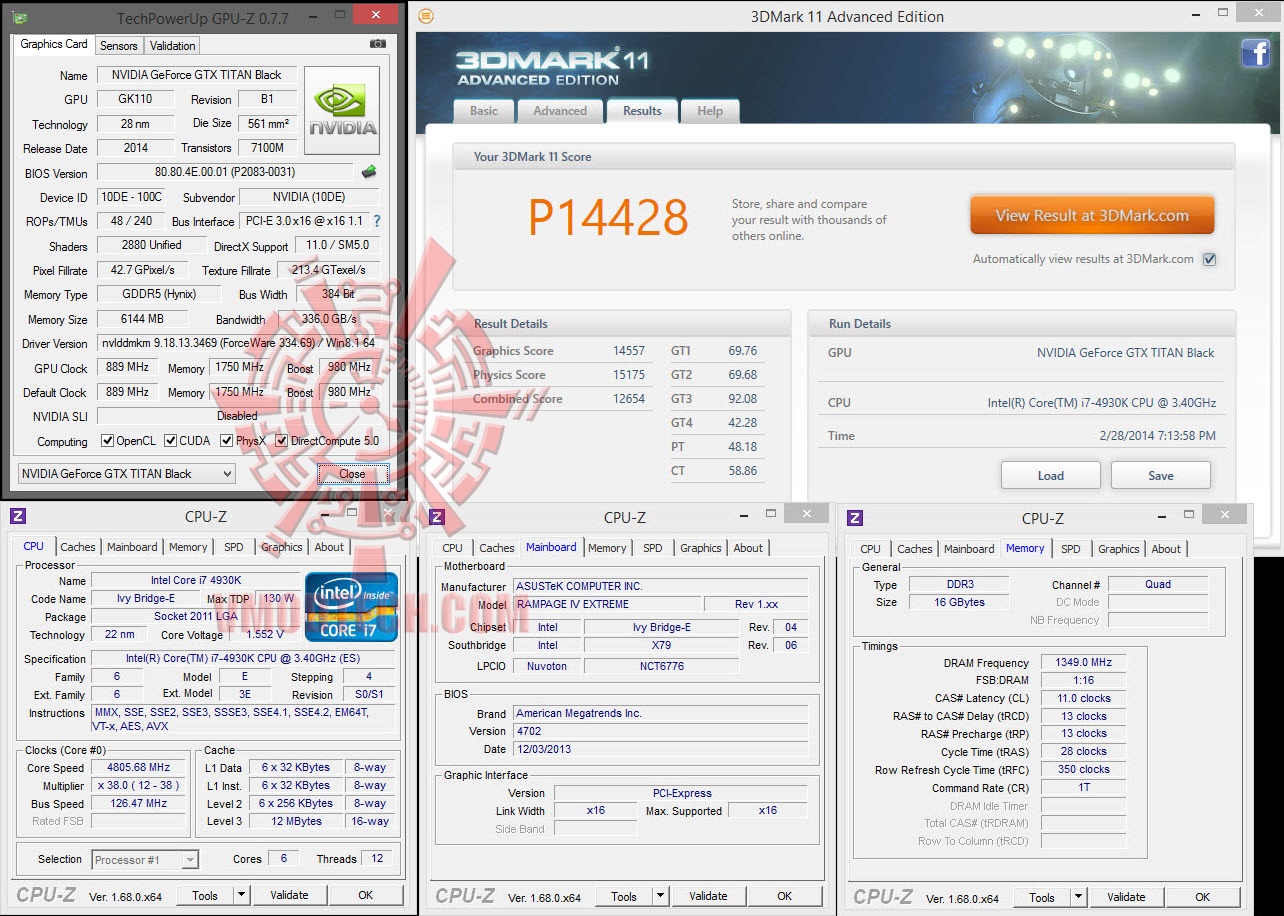
Task: Click the Physics Score value 15175
Action: [x=629, y=375]
